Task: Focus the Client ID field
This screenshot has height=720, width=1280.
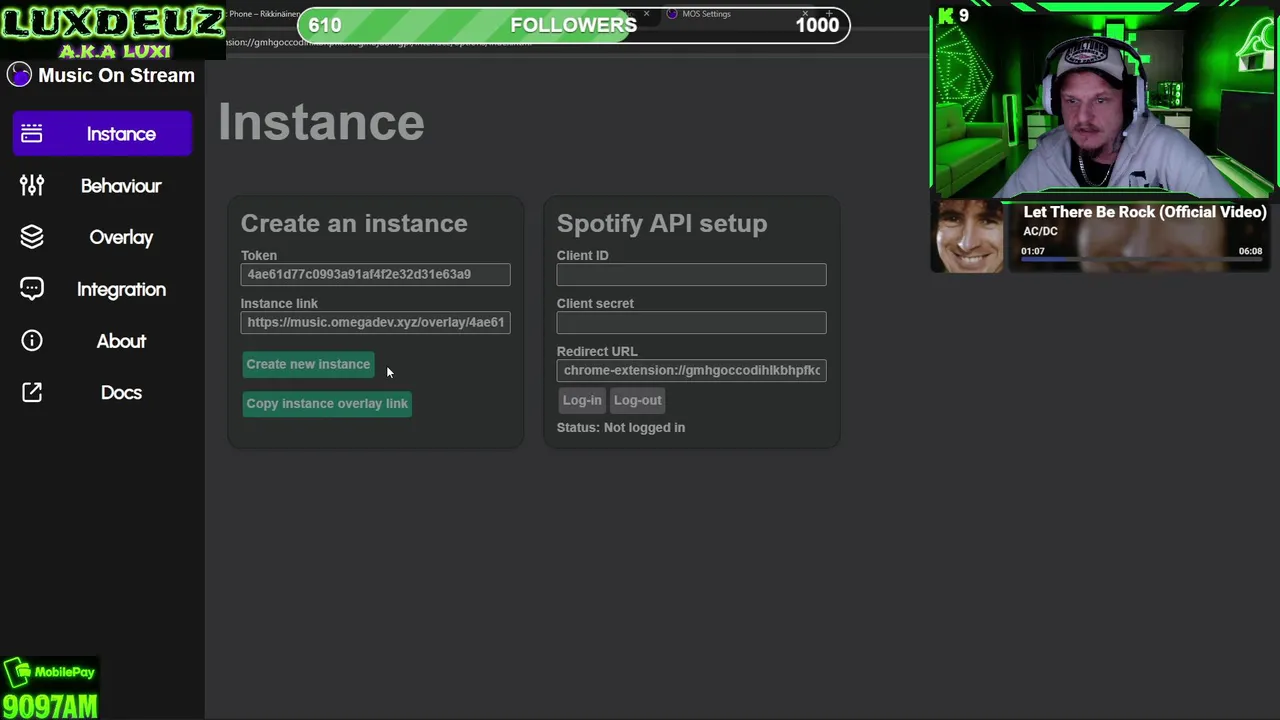Action: point(691,274)
